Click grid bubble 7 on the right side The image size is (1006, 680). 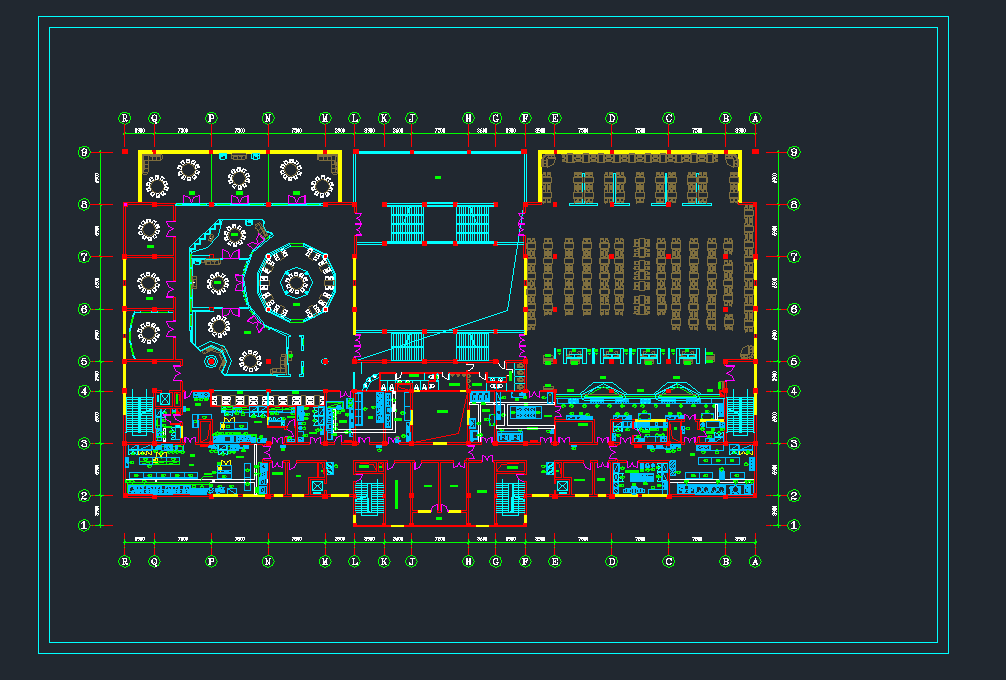(794, 257)
